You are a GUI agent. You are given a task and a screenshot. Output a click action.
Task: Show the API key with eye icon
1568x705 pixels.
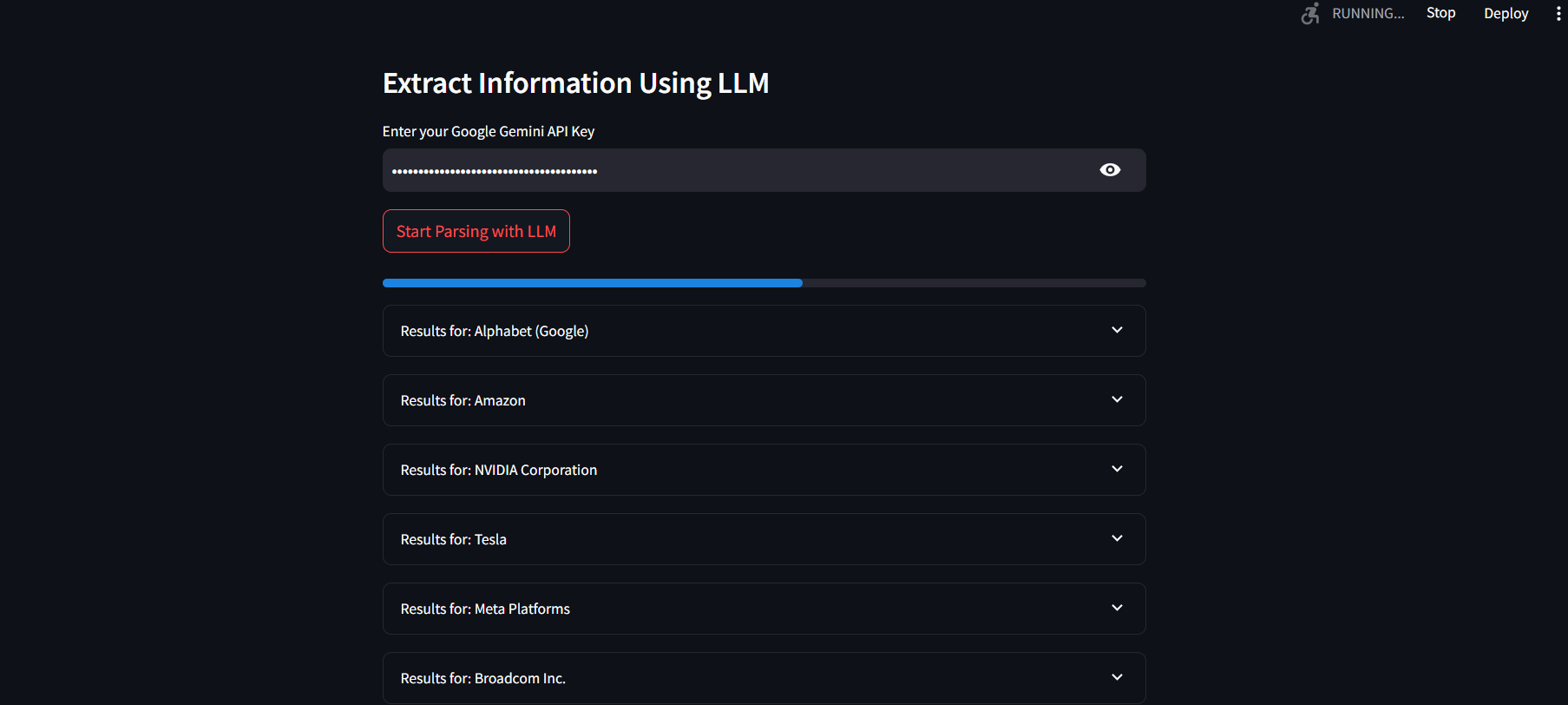point(1110,170)
